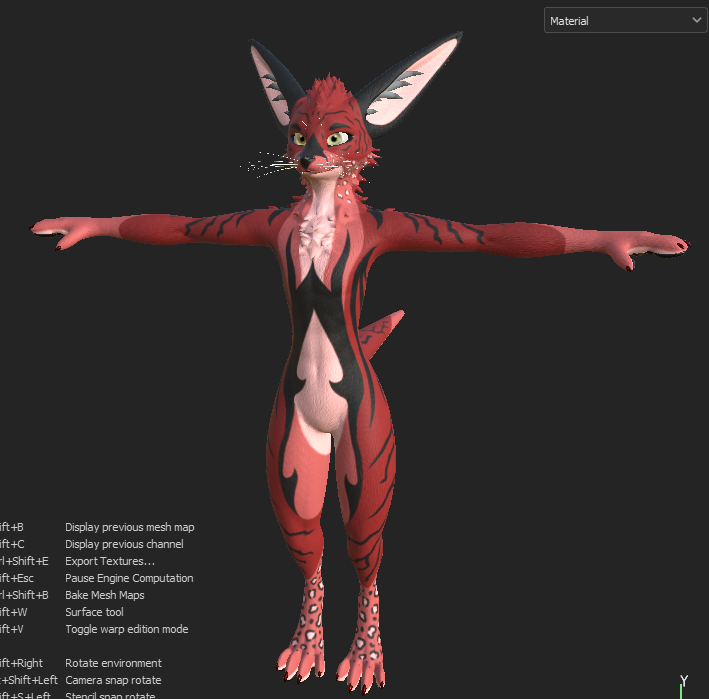Viewport: 709px width, 699px height.
Task: Click the 'Display previous channel' shortcut text
Action: tap(124, 544)
